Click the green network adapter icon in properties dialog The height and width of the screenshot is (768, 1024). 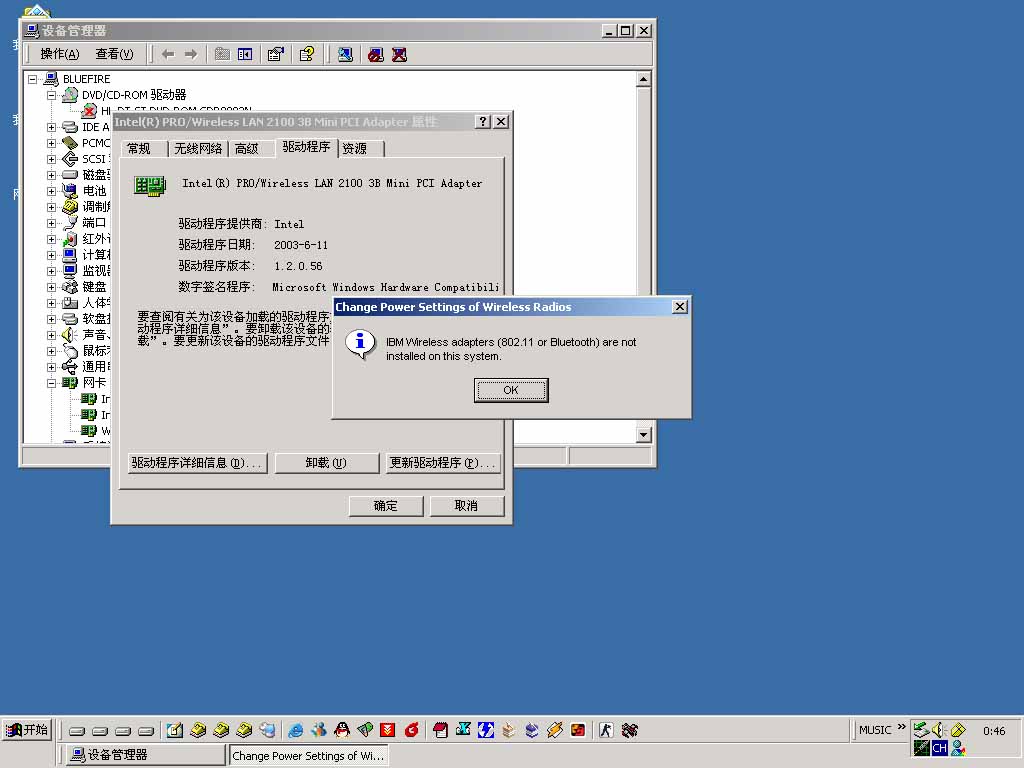coord(150,185)
